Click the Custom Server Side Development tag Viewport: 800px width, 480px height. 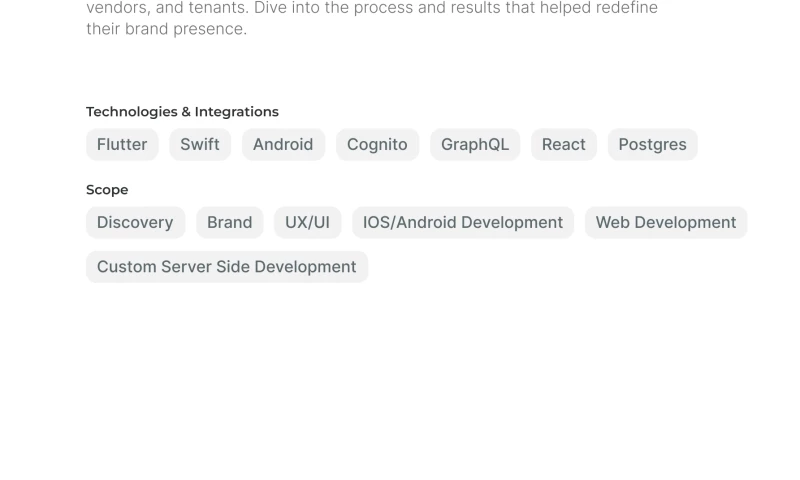click(227, 267)
